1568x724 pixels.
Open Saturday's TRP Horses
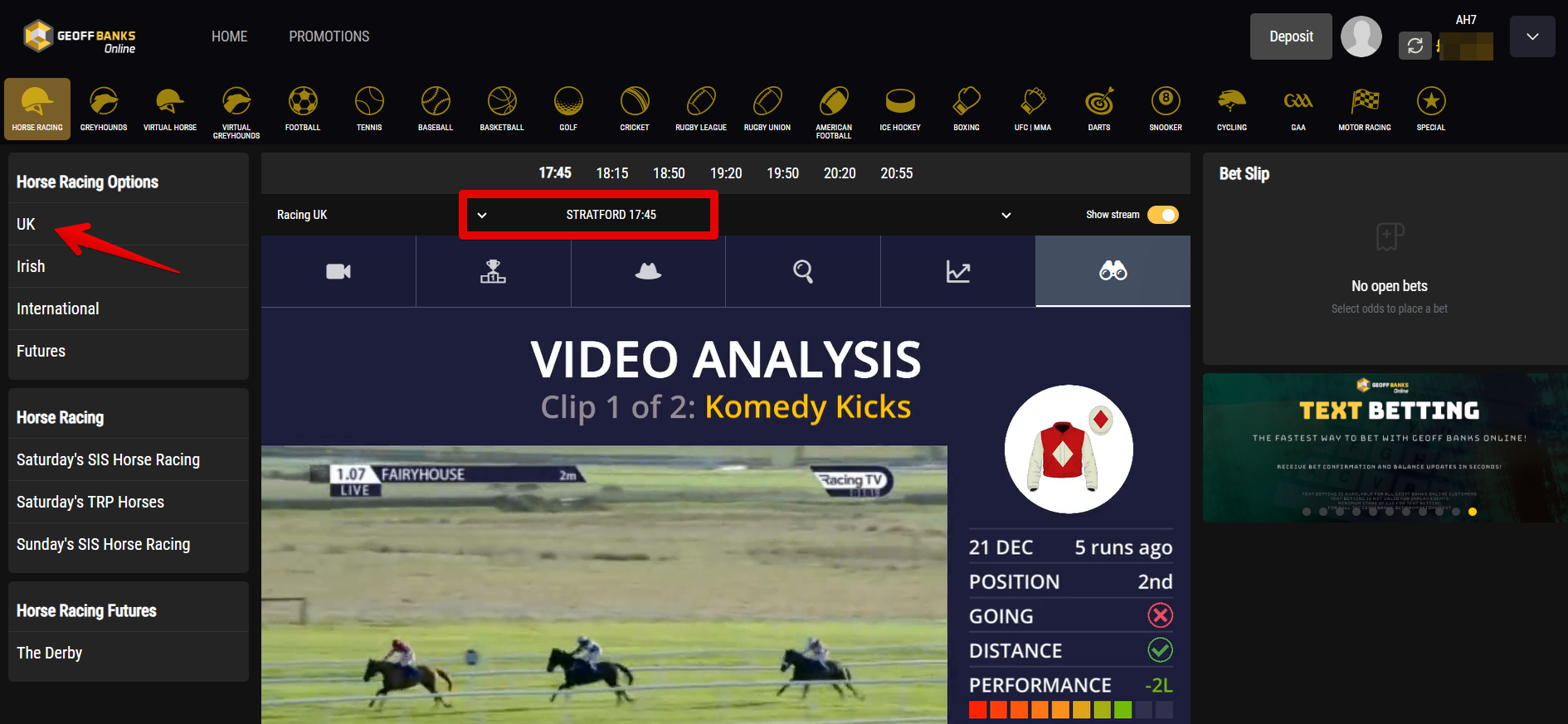point(129,502)
